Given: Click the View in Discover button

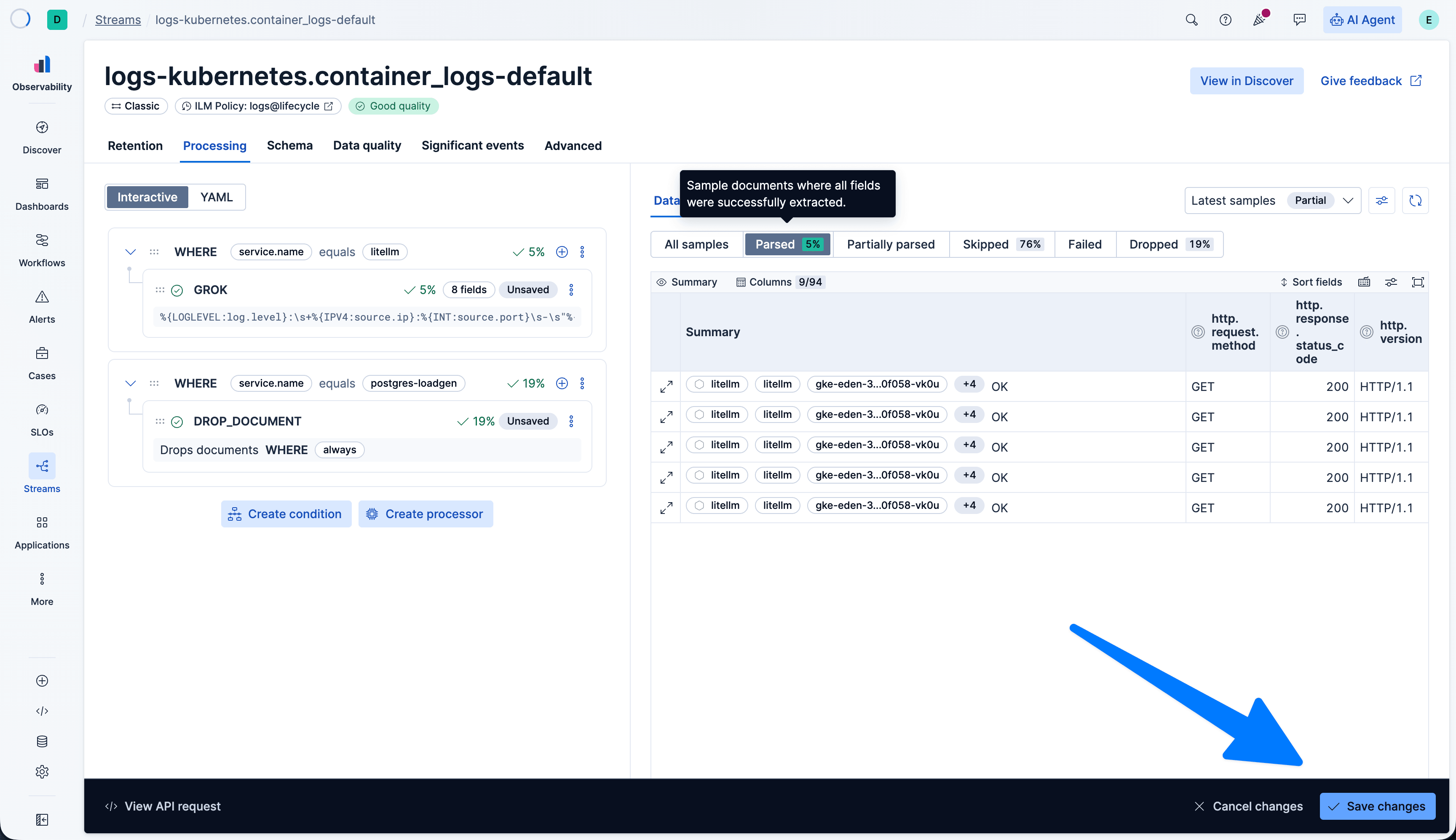Looking at the screenshot, I should [x=1246, y=81].
